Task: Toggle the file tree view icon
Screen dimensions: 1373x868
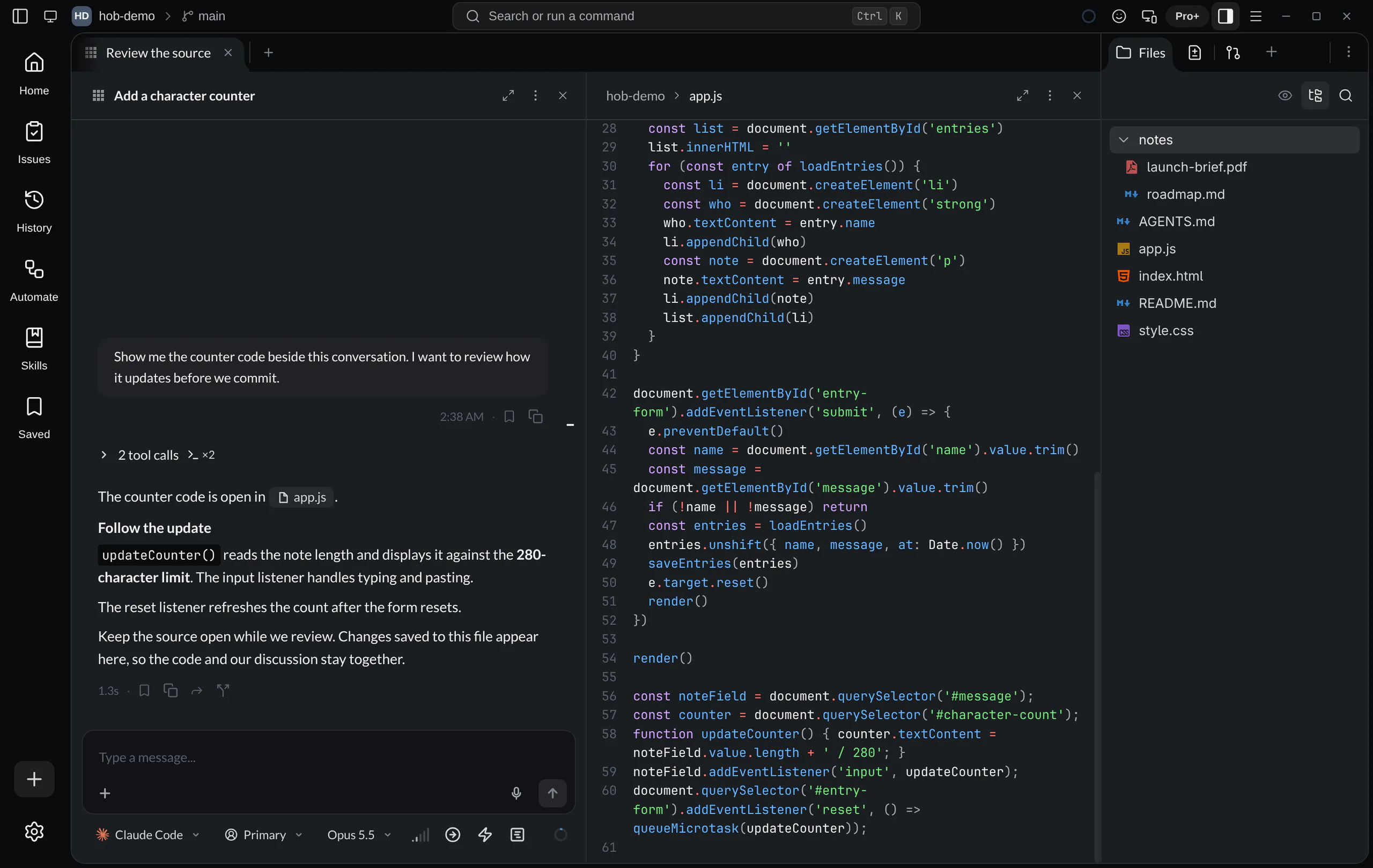Action: (1315, 95)
